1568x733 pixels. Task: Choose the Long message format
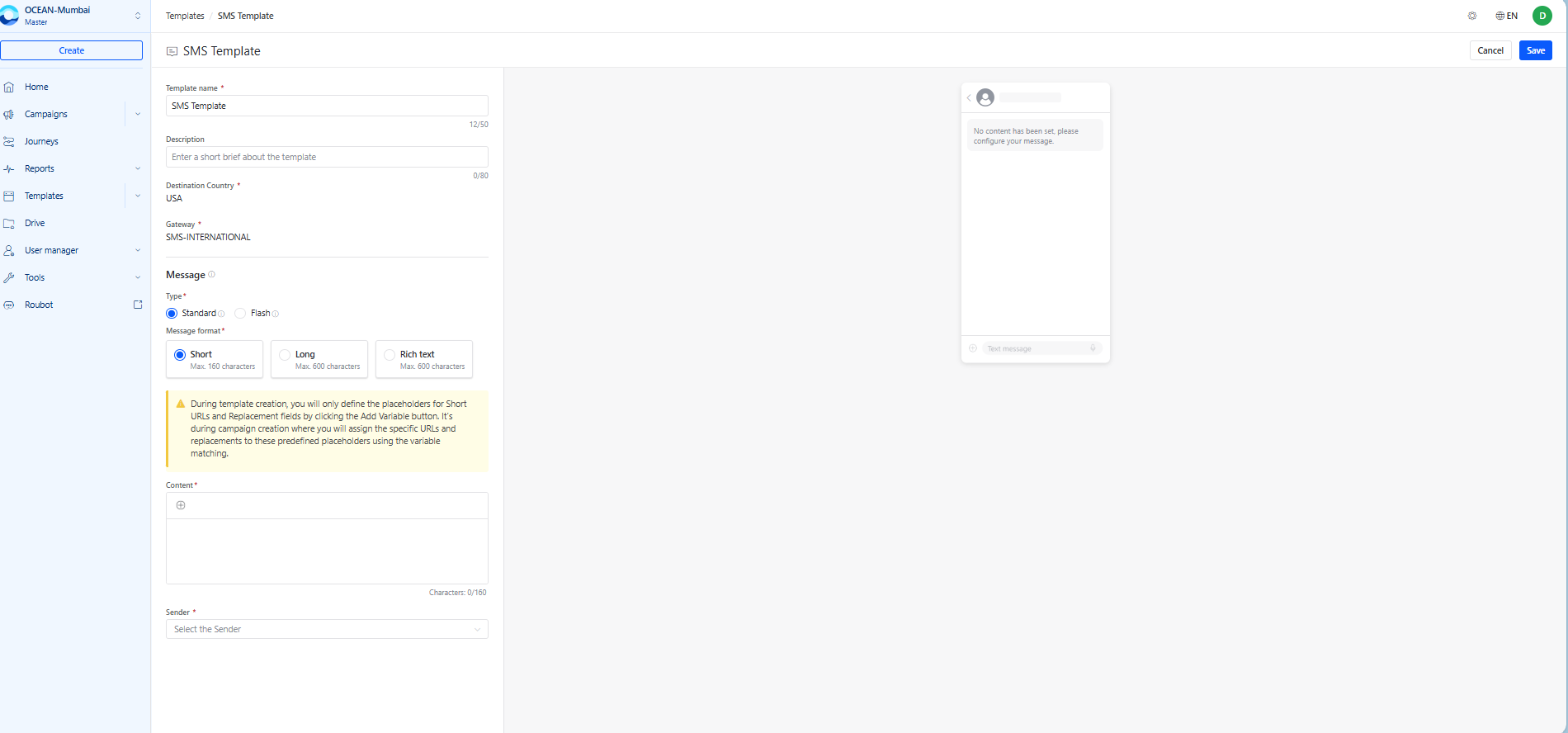(319, 359)
